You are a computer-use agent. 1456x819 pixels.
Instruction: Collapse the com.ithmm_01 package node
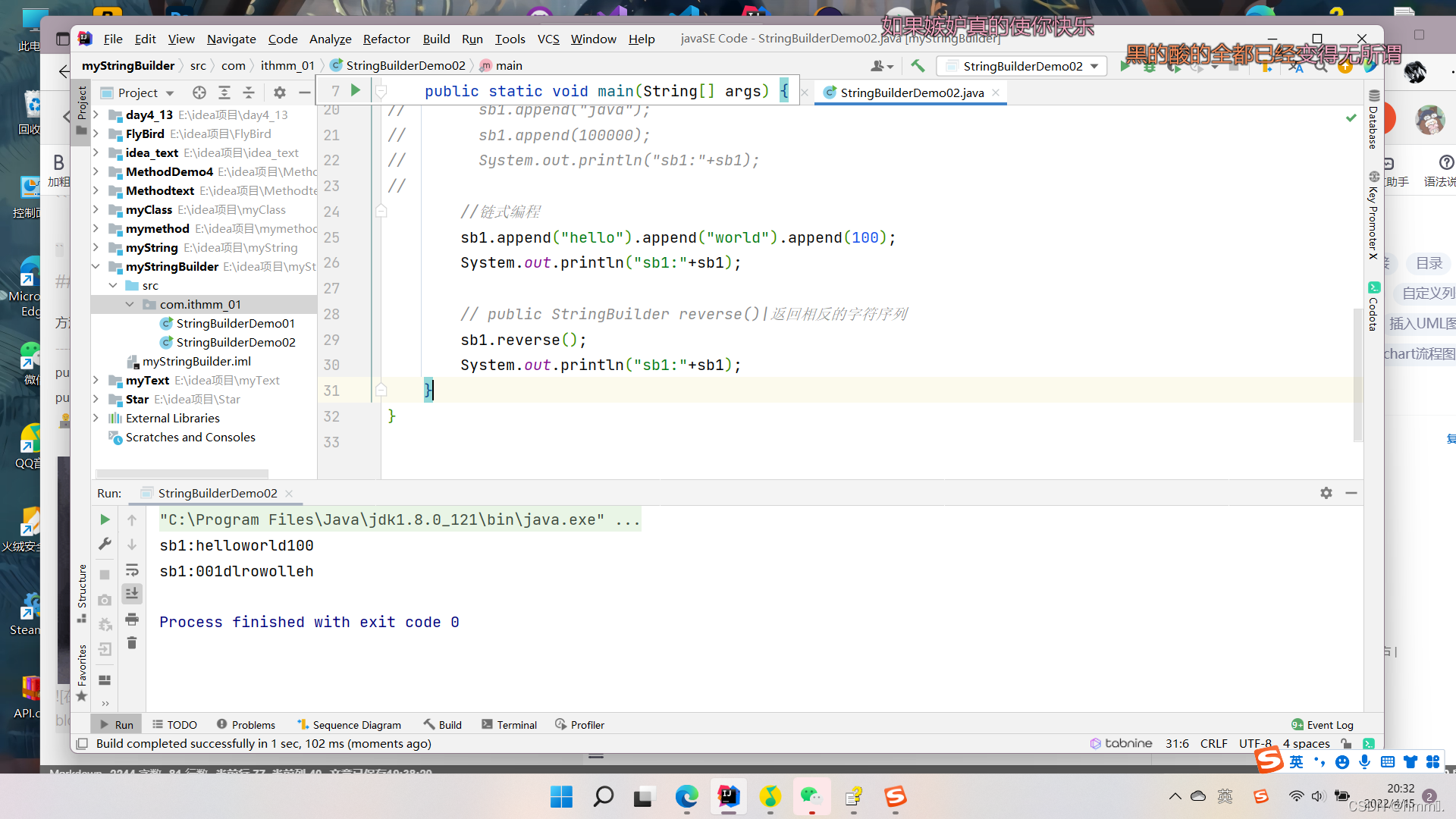pos(130,304)
